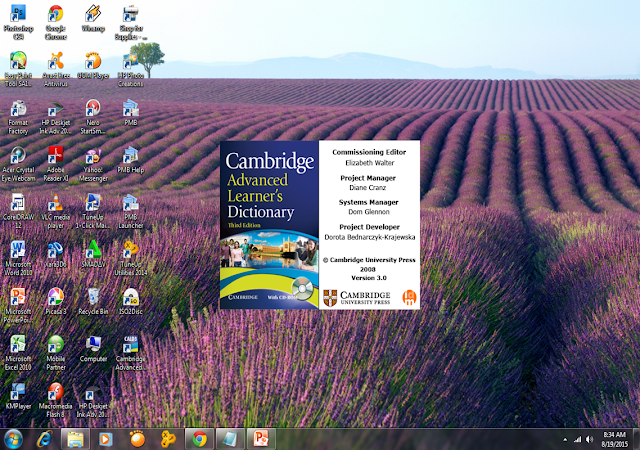Image resolution: width=640 pixels, height=450 pixels.
Task: Open Windows Media Player taskbar icon
Action: pyautogui.click(x=106, y=439)
